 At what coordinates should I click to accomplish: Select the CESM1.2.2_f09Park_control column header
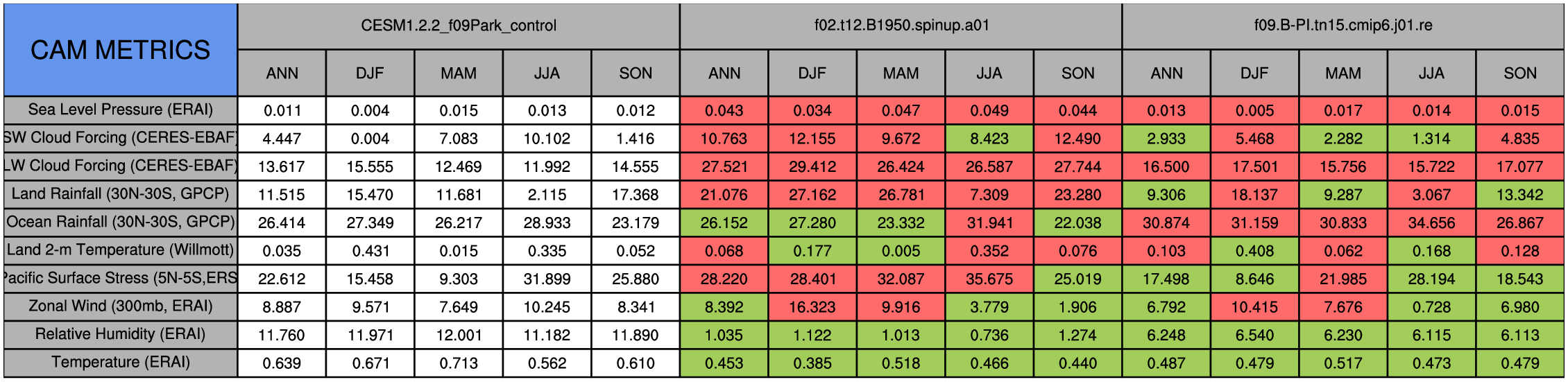click(x=459, y=26)
